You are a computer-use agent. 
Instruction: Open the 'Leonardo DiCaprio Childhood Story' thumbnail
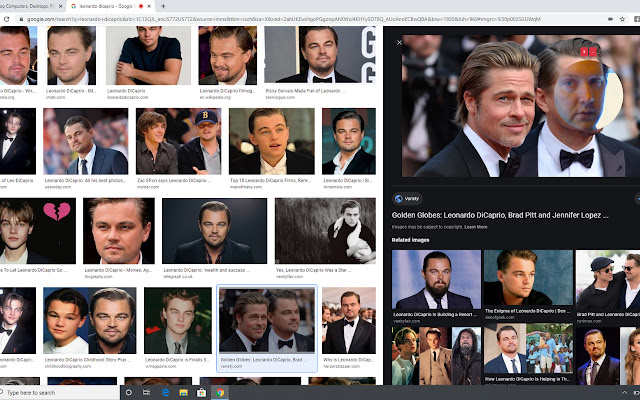pyautogui.click(x=89, y=320)
